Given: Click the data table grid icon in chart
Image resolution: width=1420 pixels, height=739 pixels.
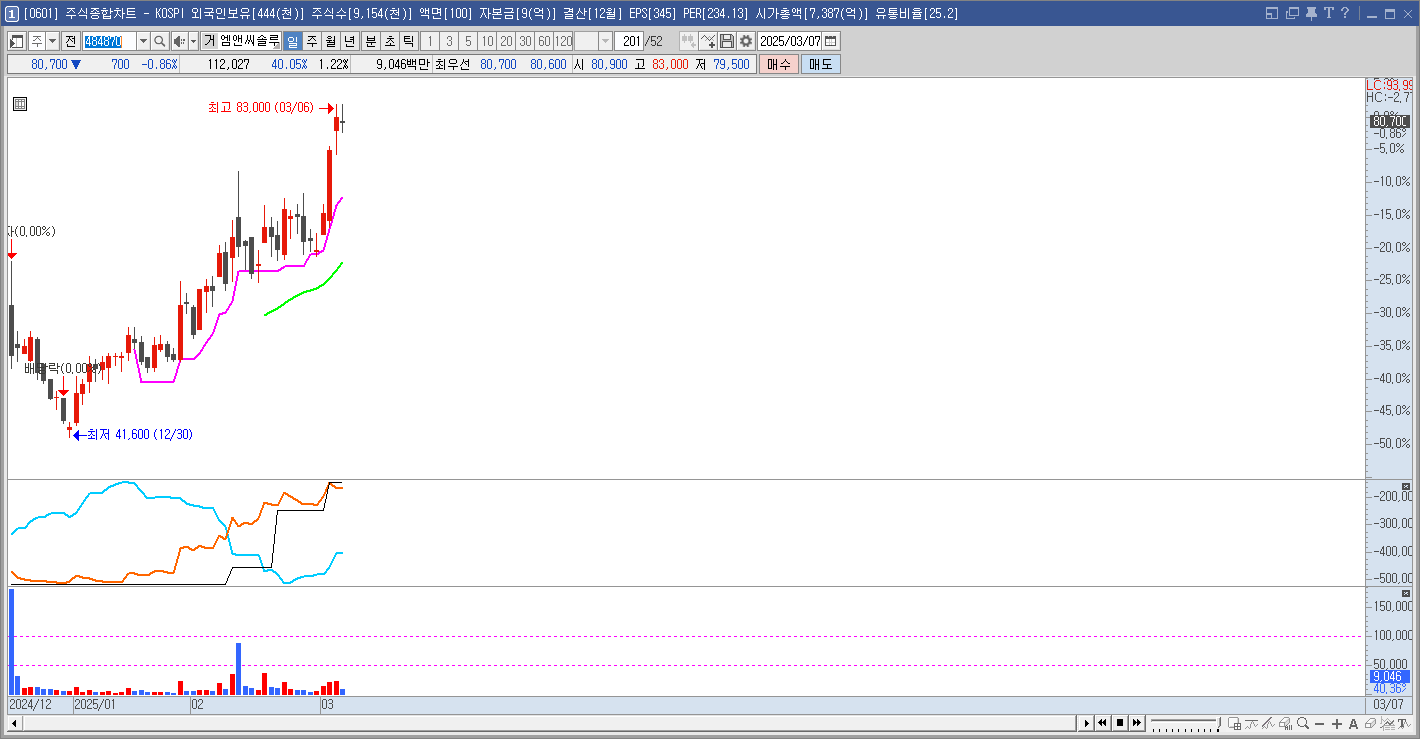Looking at the screenshot, I should (x=20, y=103).
